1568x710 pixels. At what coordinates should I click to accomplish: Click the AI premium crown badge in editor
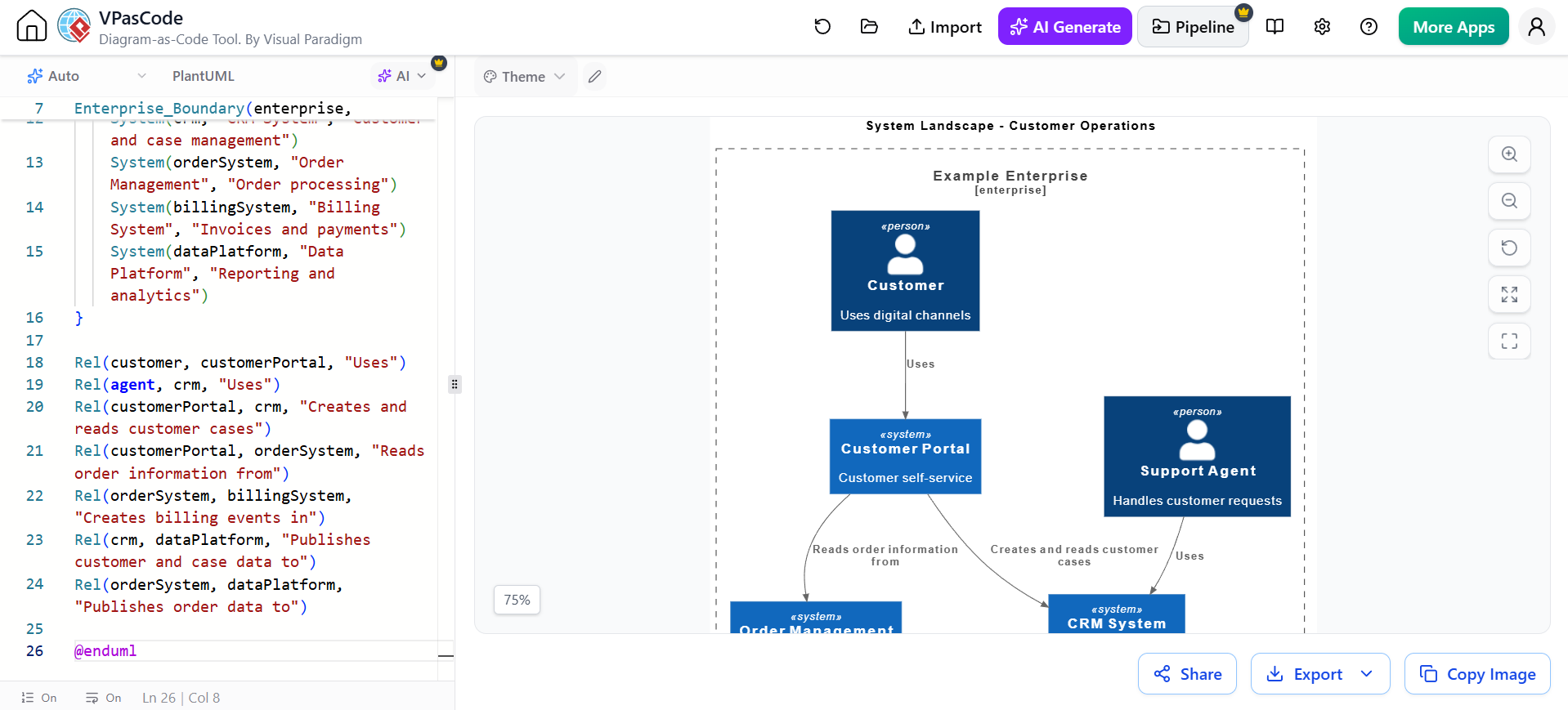click(439, 63)
